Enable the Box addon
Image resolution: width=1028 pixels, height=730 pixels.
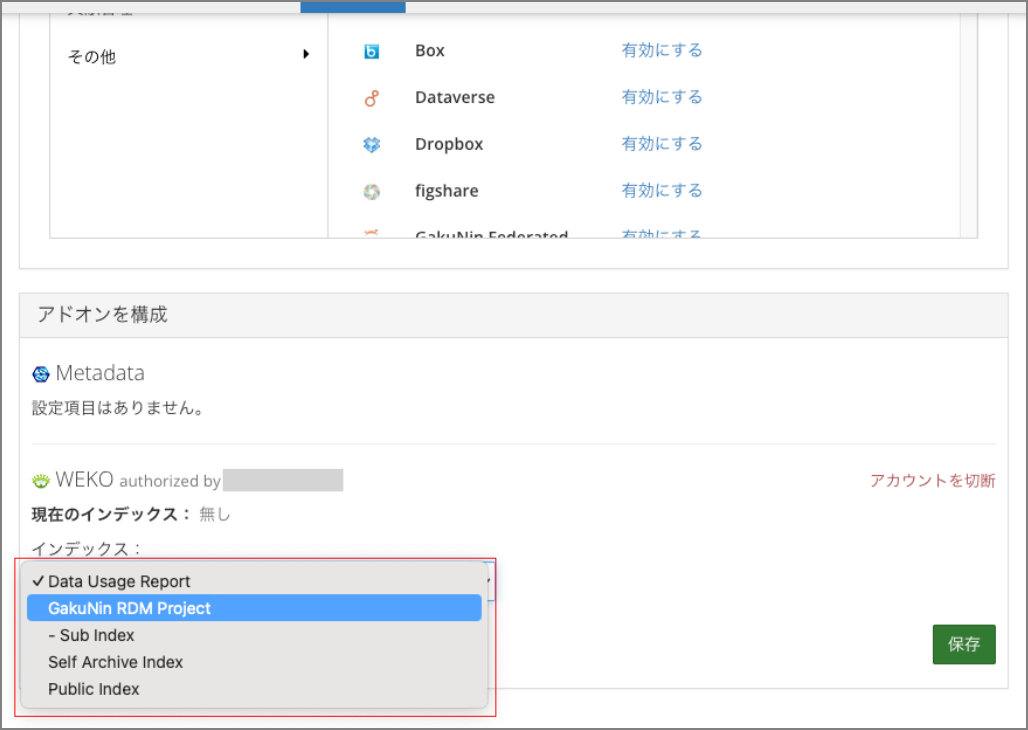pos(661,50)
